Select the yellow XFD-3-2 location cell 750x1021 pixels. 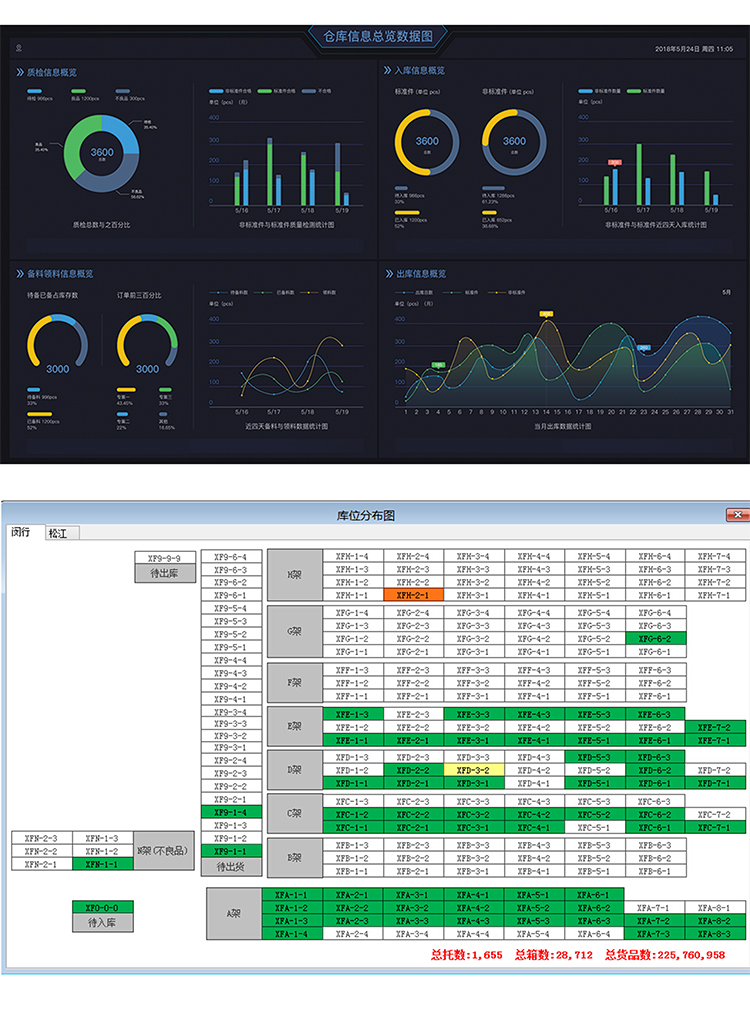[x=473, y=771]
